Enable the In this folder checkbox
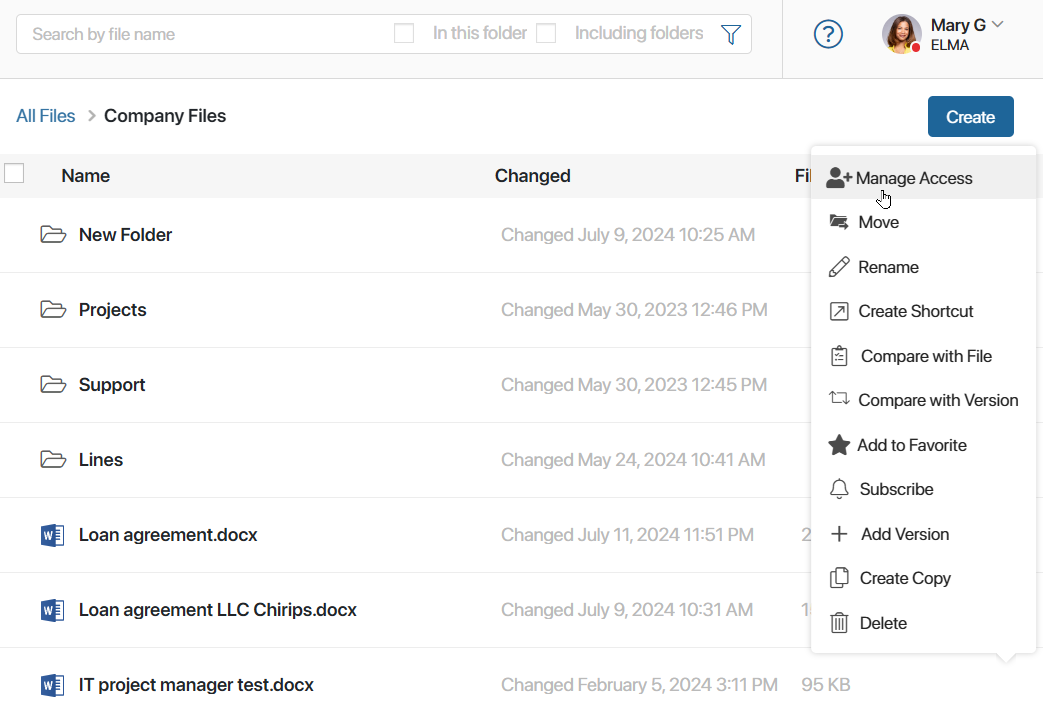The width and height of the screenshot is (1043, 720). pos(404,33)
